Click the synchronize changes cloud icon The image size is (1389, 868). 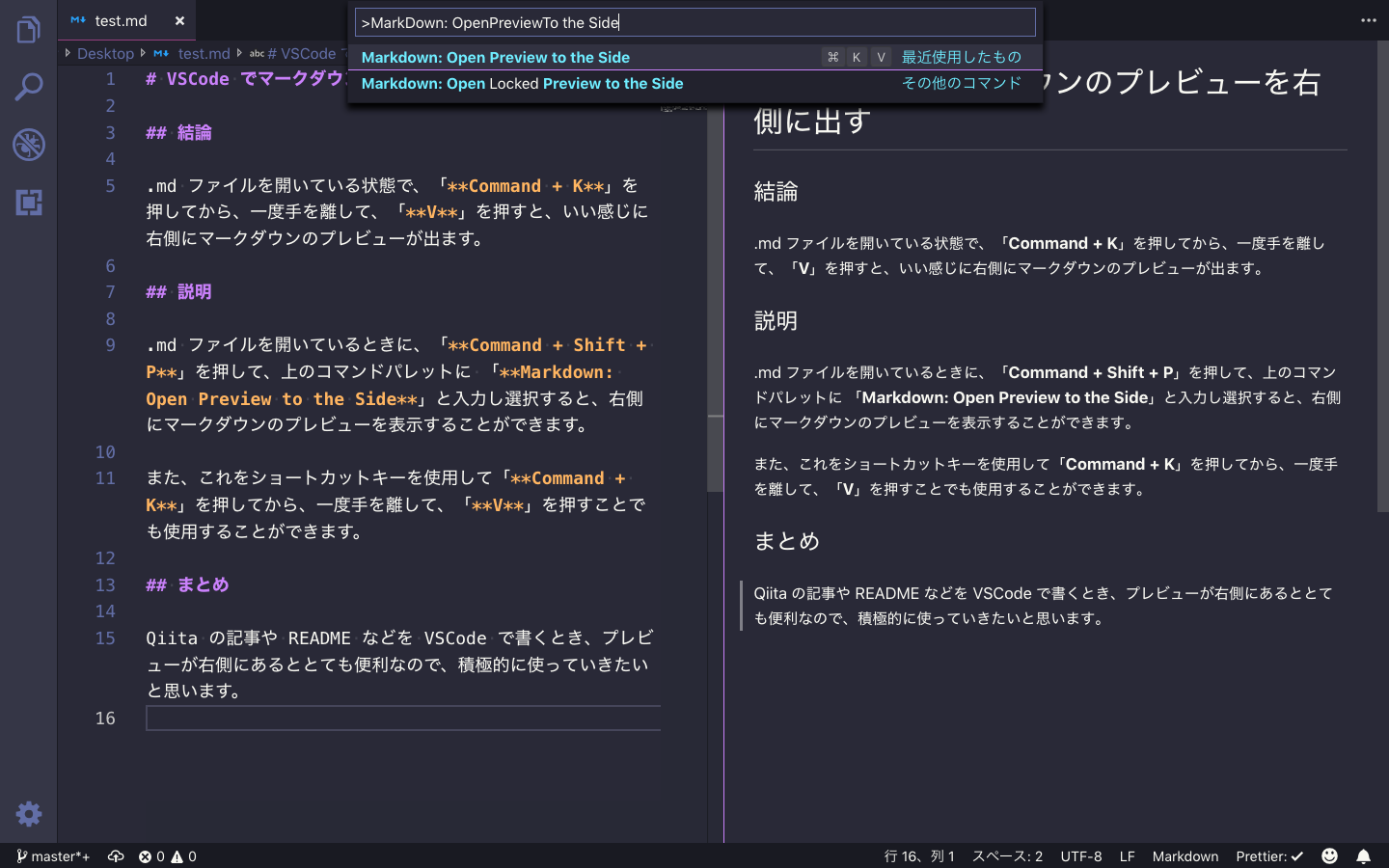coord(116,855)
